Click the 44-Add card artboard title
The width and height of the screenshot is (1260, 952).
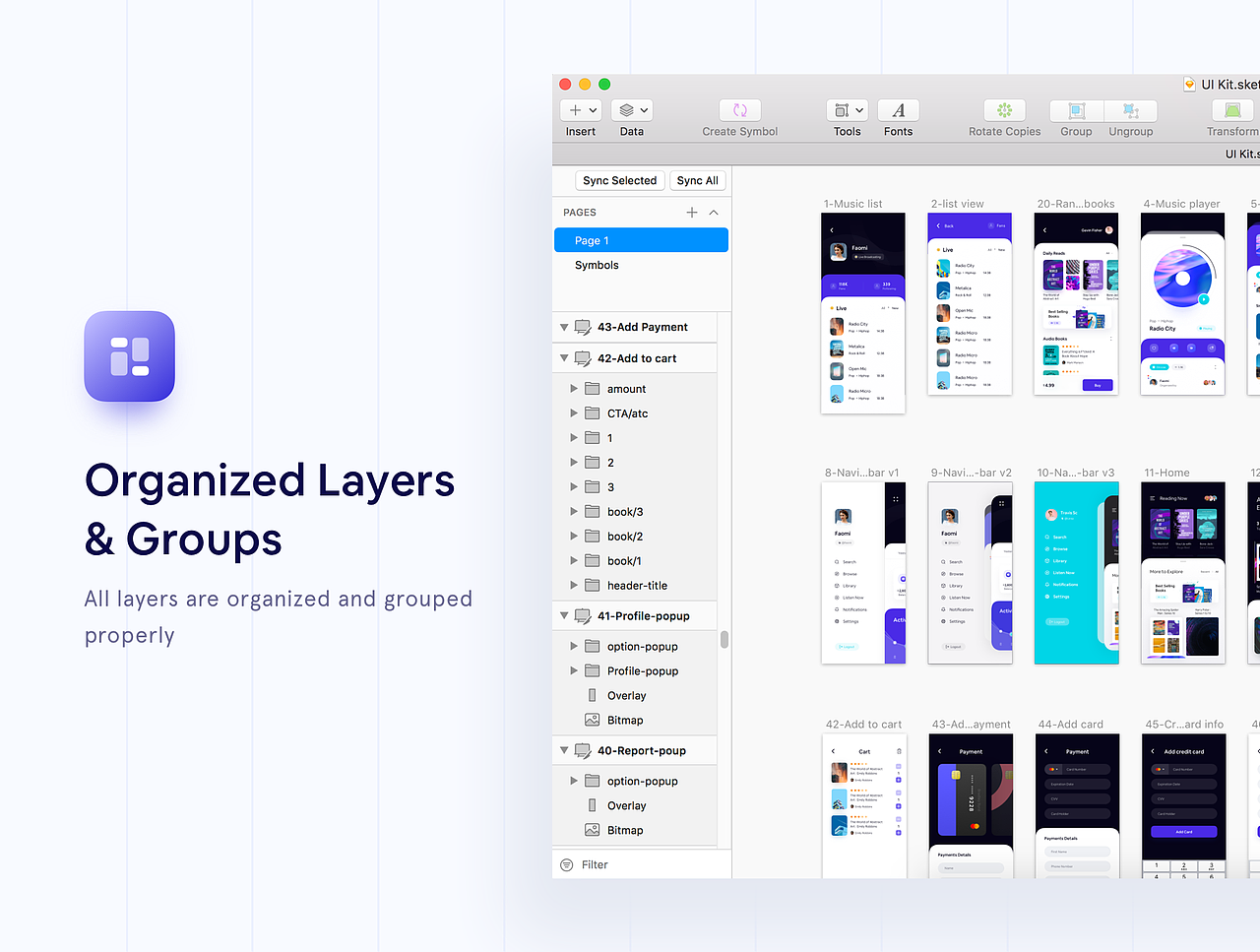[x=1070, y=725]
